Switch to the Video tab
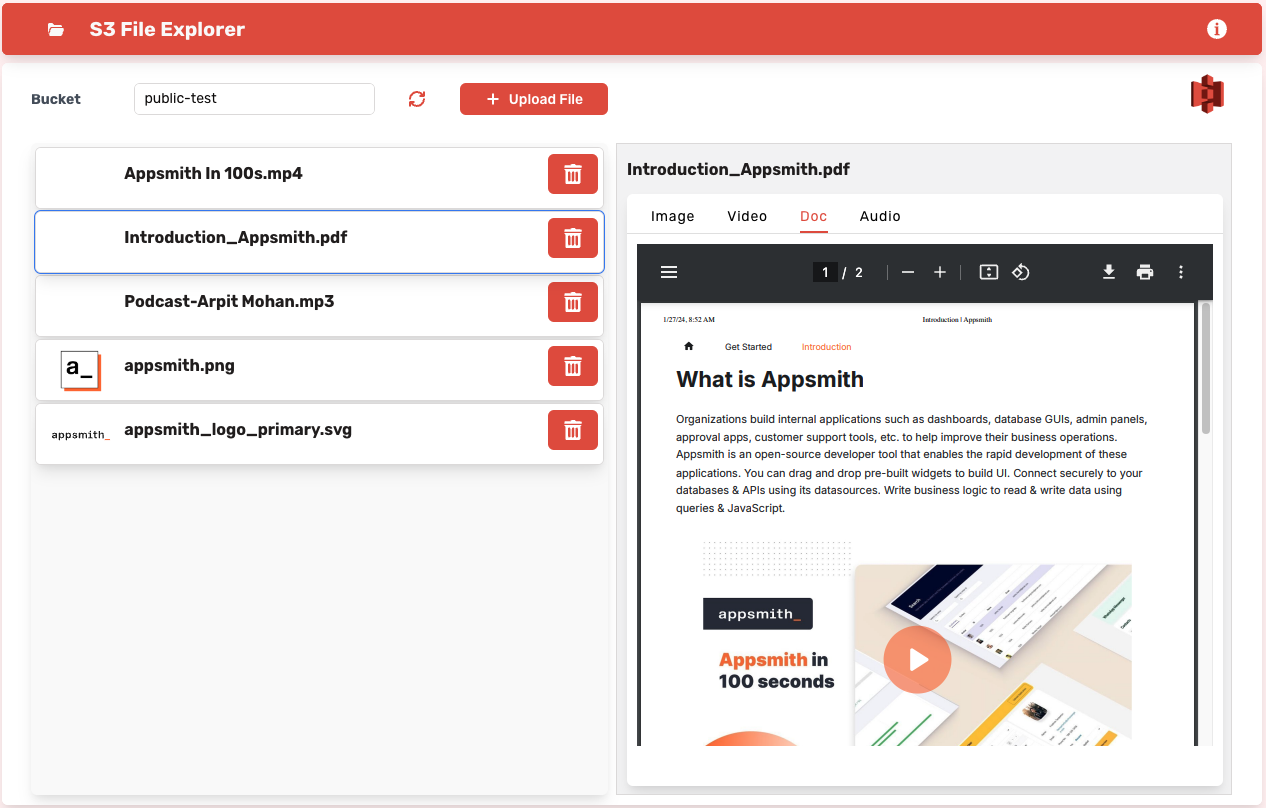The image size is (1266, 808). pyautogui.click(x=747, y=216)
